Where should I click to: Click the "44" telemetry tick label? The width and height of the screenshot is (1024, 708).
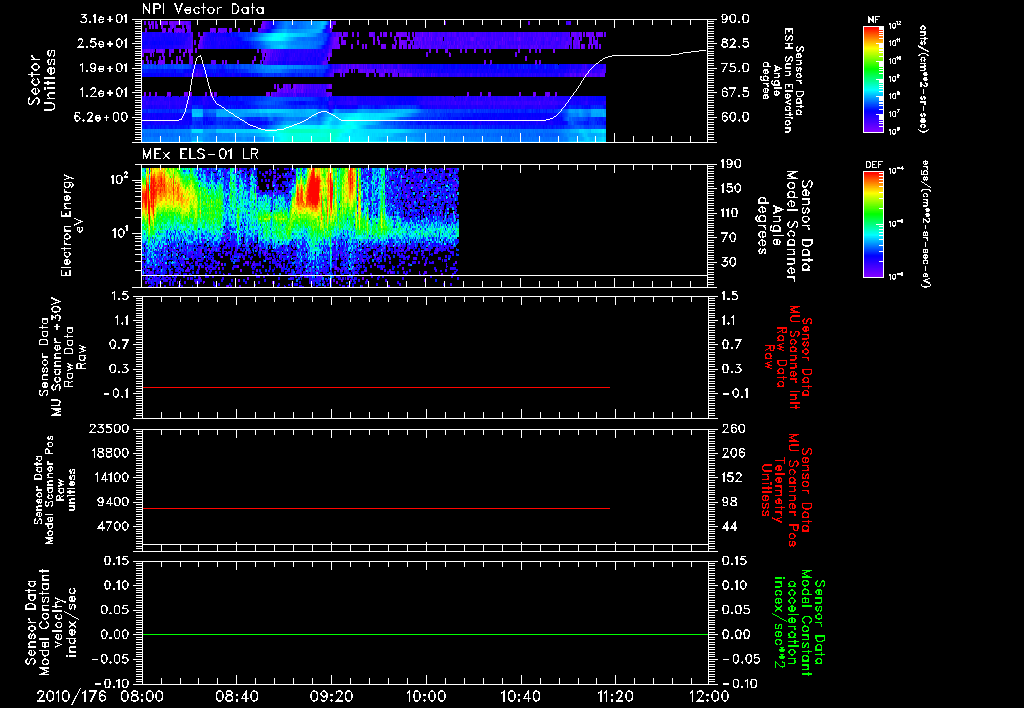point(729,526)
